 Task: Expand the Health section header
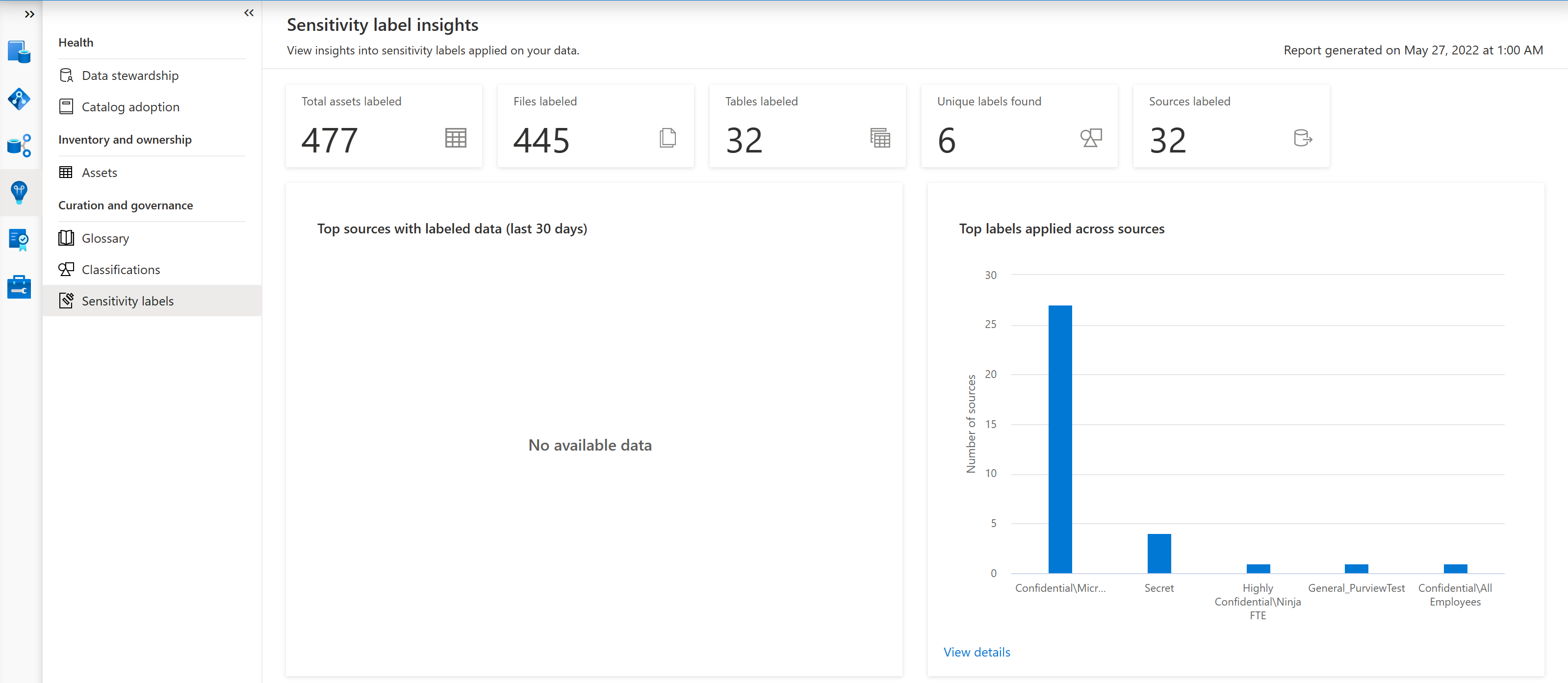pos(75,42)
